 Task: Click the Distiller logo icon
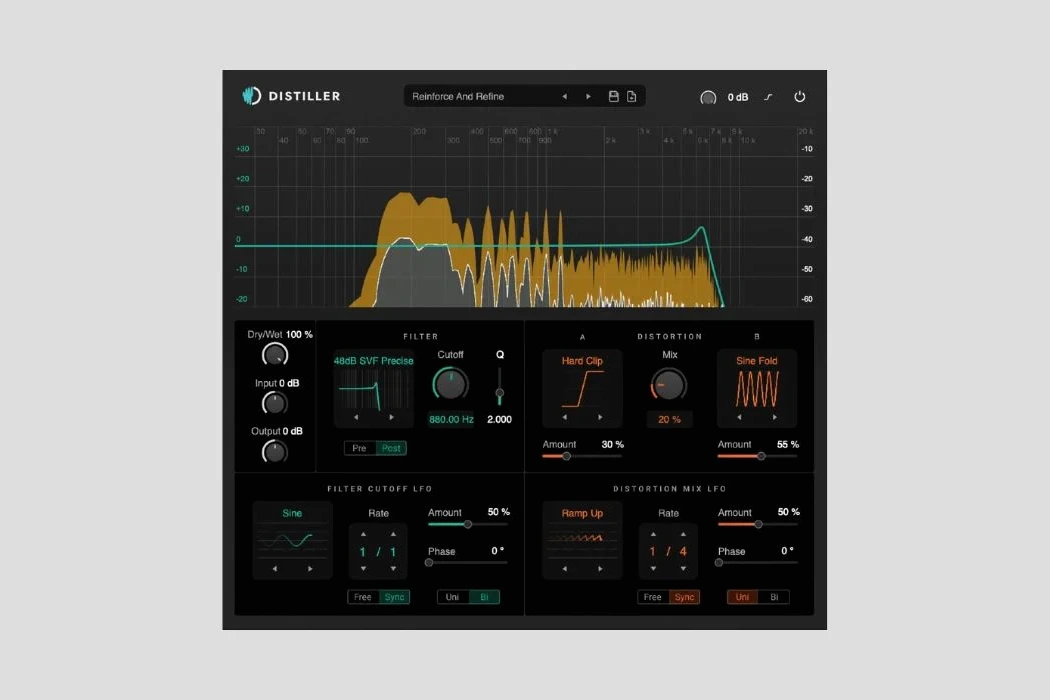tap(251, 96)
